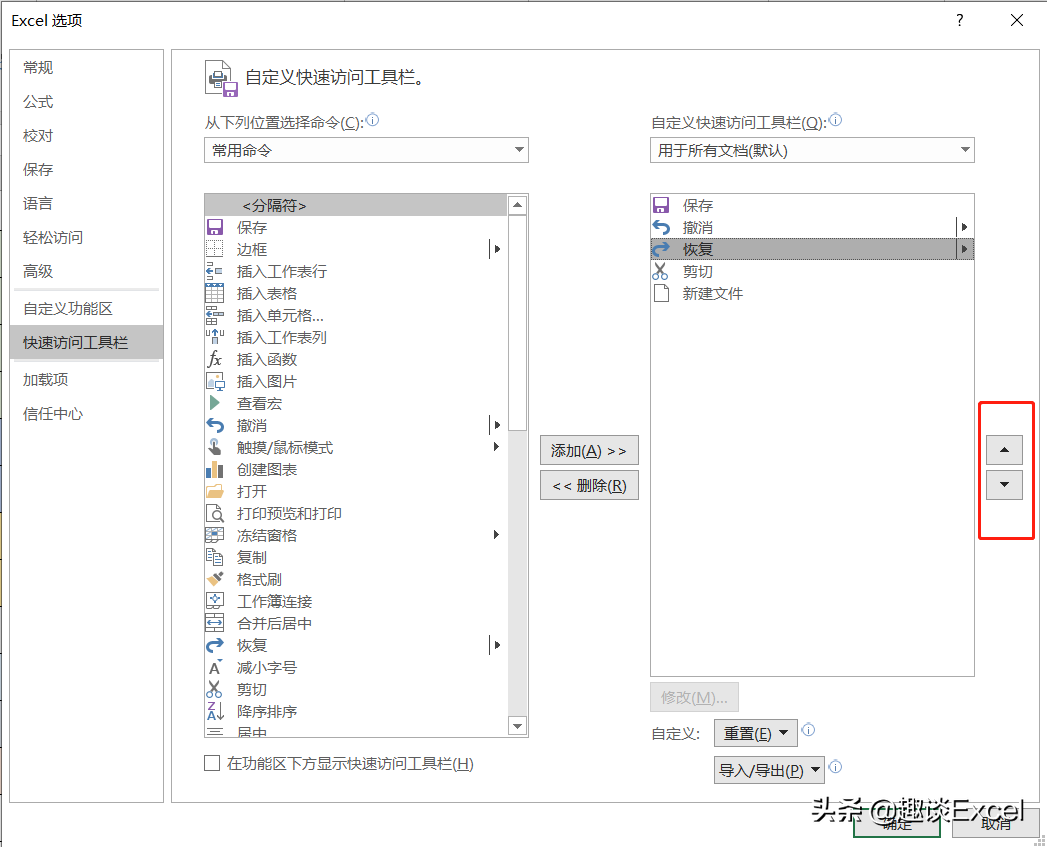
Task: Expand the 触摸/鼠标模式 submenu arrow
Action: pos(496,447)
